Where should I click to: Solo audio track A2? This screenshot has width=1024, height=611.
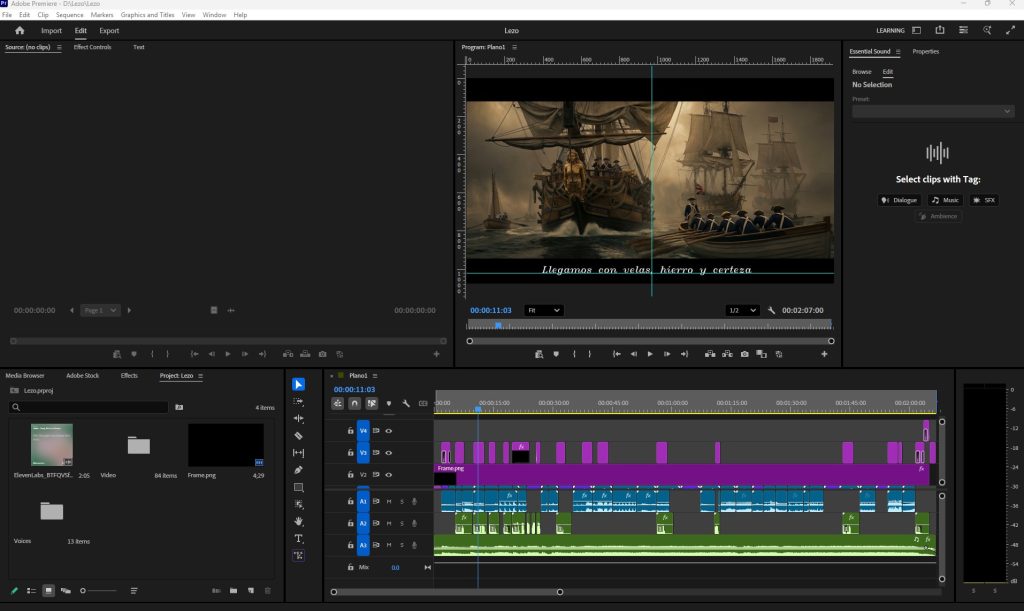click(402, 523)
